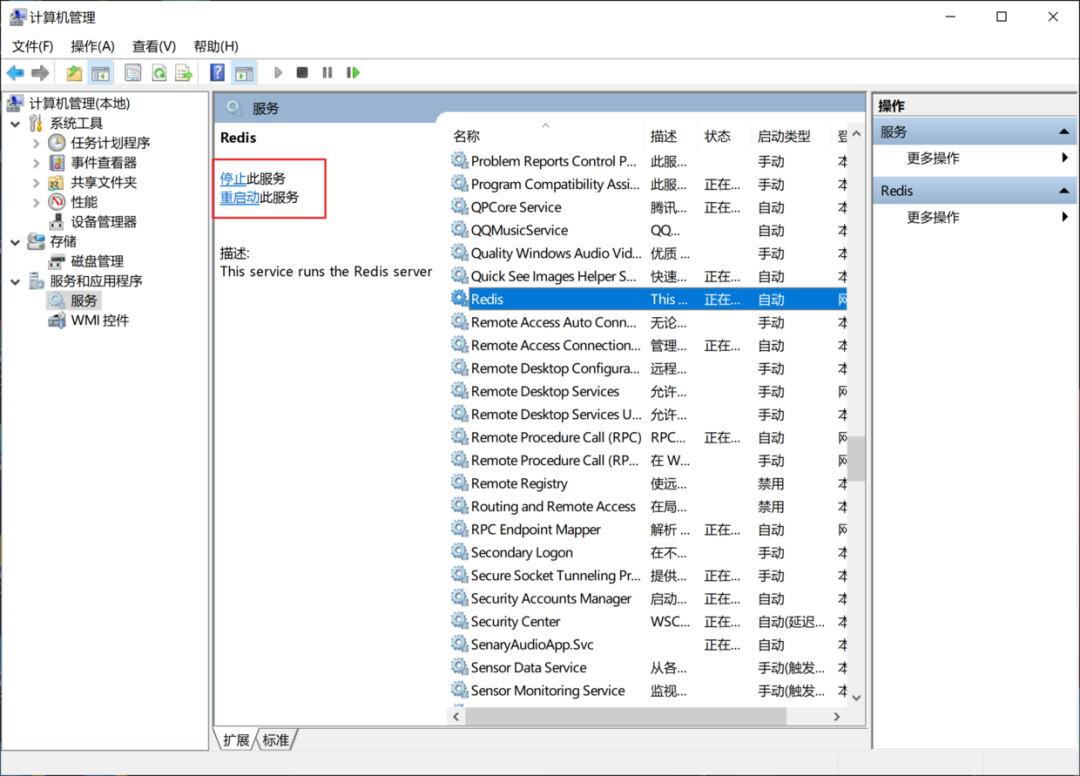Select the Sensor Monitoring Service row

pos(648,691)
